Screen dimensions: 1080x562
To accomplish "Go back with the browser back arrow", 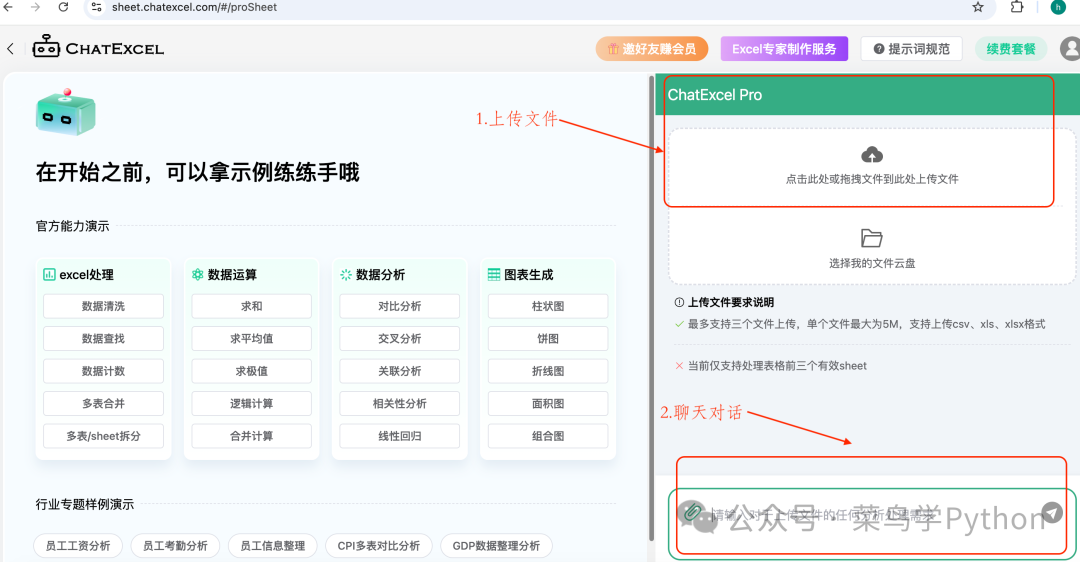I will (8, 7).
